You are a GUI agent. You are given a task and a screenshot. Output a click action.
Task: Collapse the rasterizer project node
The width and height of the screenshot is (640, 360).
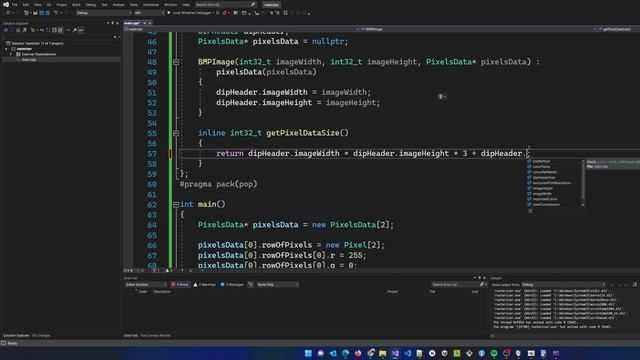[6, 49]
